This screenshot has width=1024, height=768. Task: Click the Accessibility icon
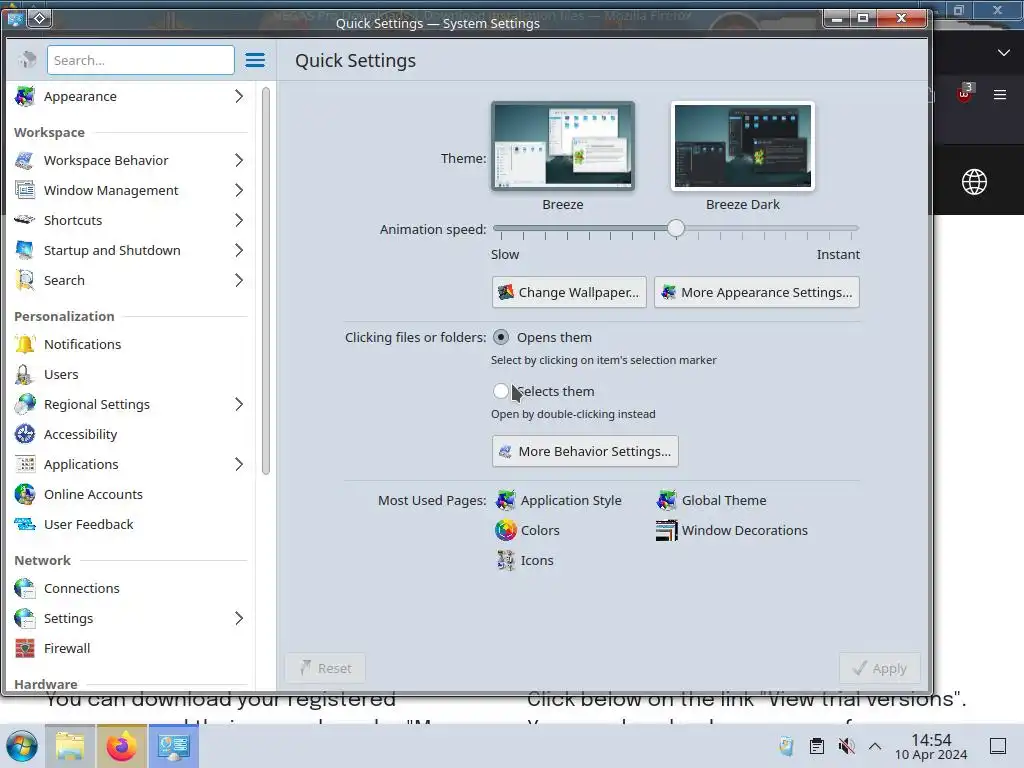25,434
